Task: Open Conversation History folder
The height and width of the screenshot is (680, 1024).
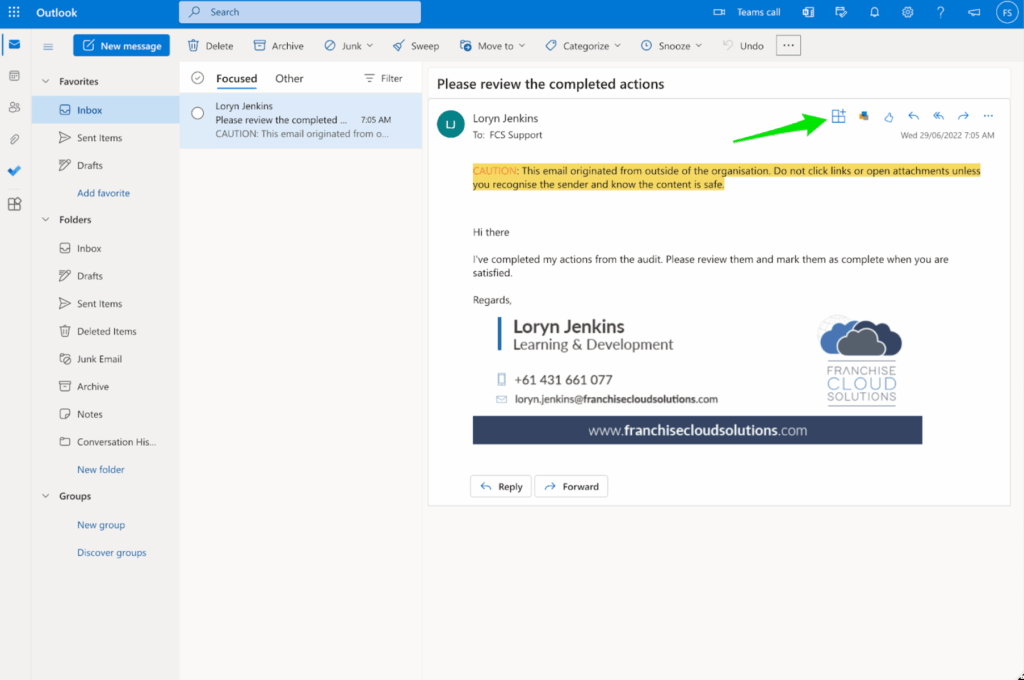Action: coord(106,442)
